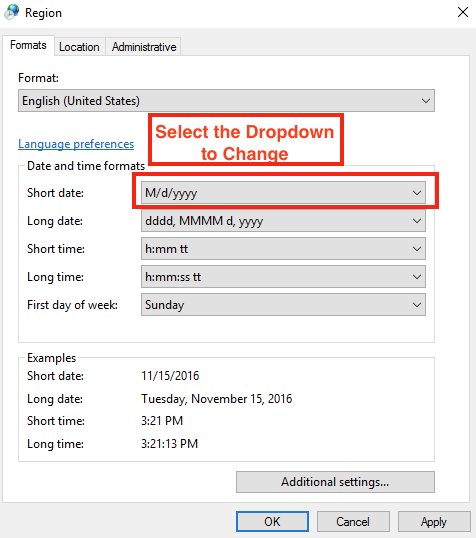Screen dimensions: 476x538
Task: Confirm changes with the OK button
Action: click(272, 522)
